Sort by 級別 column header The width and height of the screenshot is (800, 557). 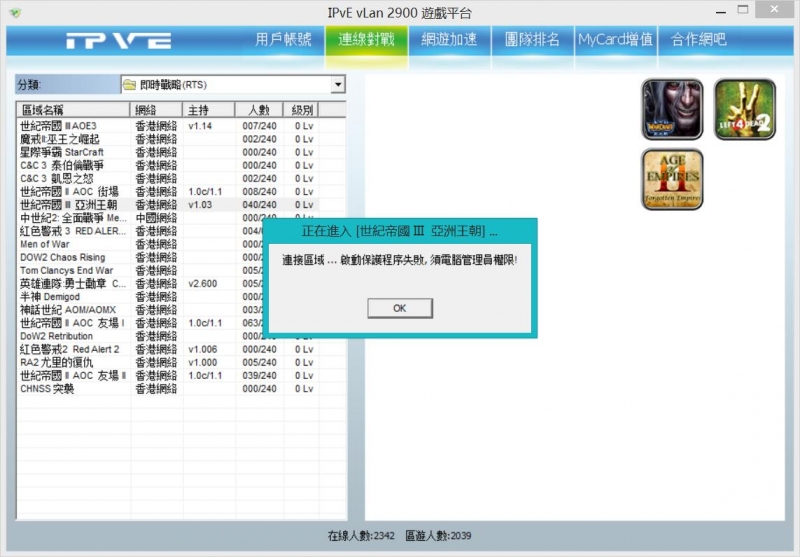pos(301,110)
